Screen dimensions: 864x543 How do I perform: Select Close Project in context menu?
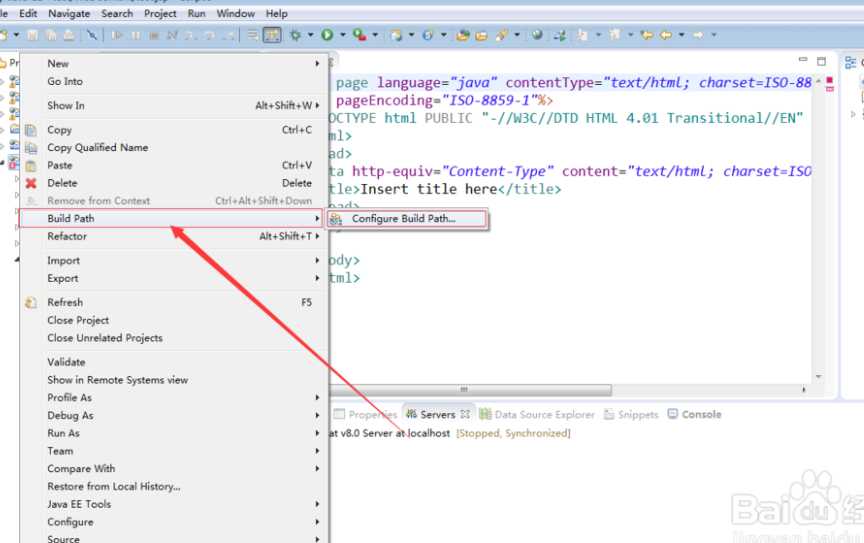click(x=172, y=320)
